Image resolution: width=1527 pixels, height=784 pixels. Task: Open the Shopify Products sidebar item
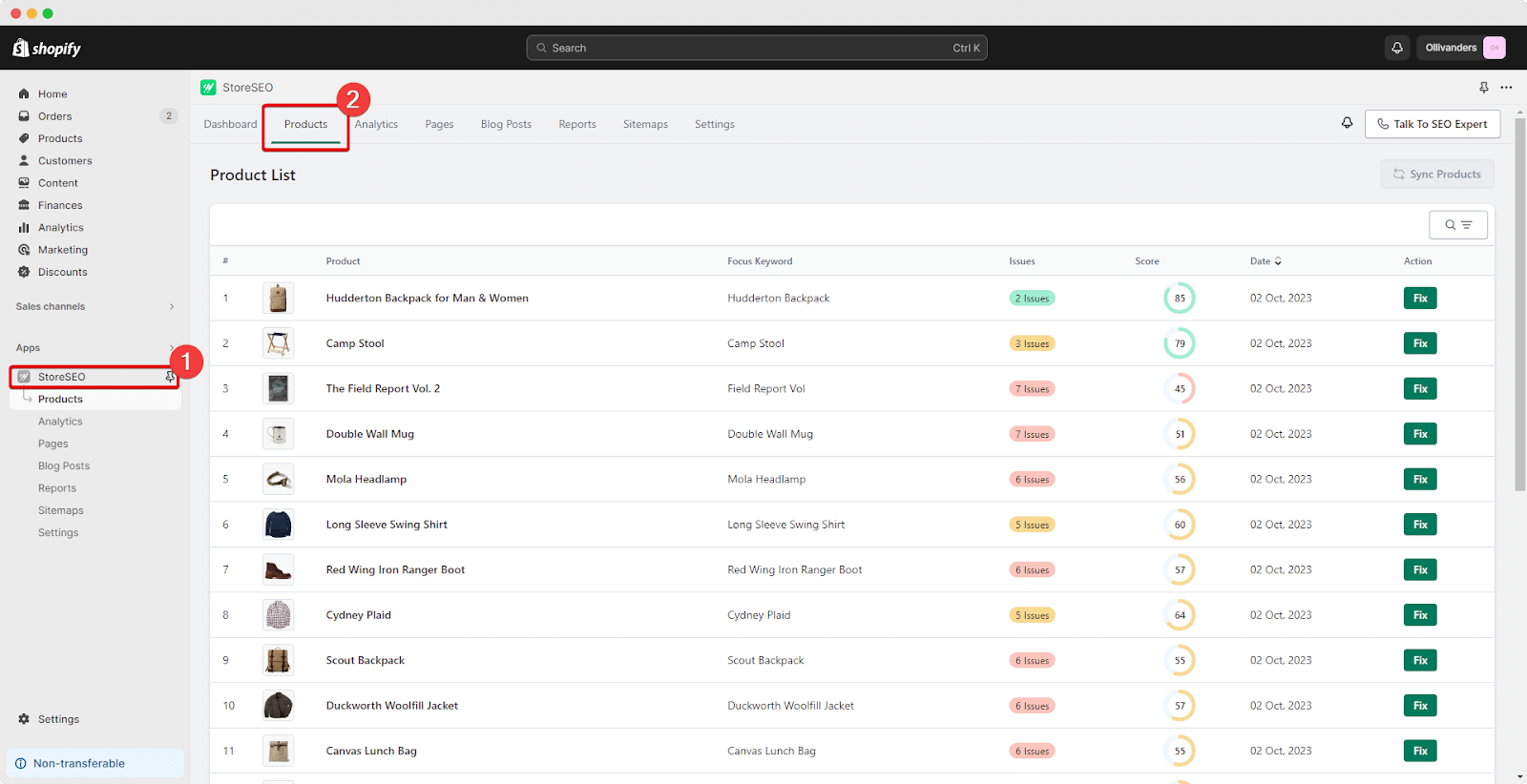[x=60, y=138]
